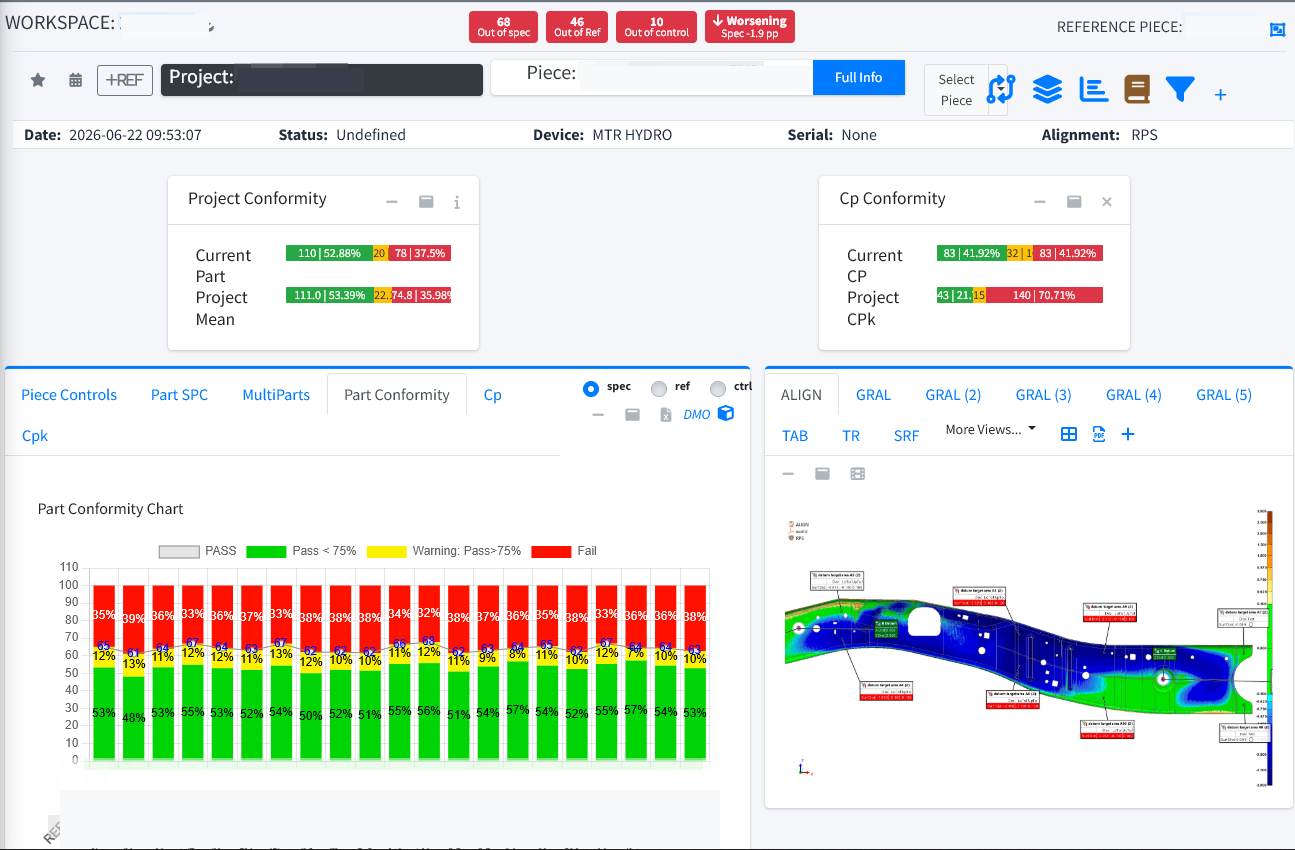Collapse the Project Conformity panel
Image resolution: width=1295 pixels, height=850 pixels.
click(x=392, y=202)
